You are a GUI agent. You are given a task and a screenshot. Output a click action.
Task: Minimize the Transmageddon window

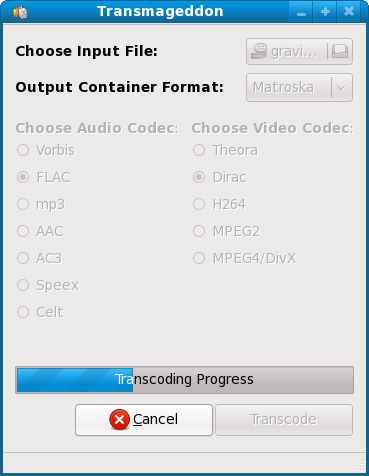pos(301,12)
